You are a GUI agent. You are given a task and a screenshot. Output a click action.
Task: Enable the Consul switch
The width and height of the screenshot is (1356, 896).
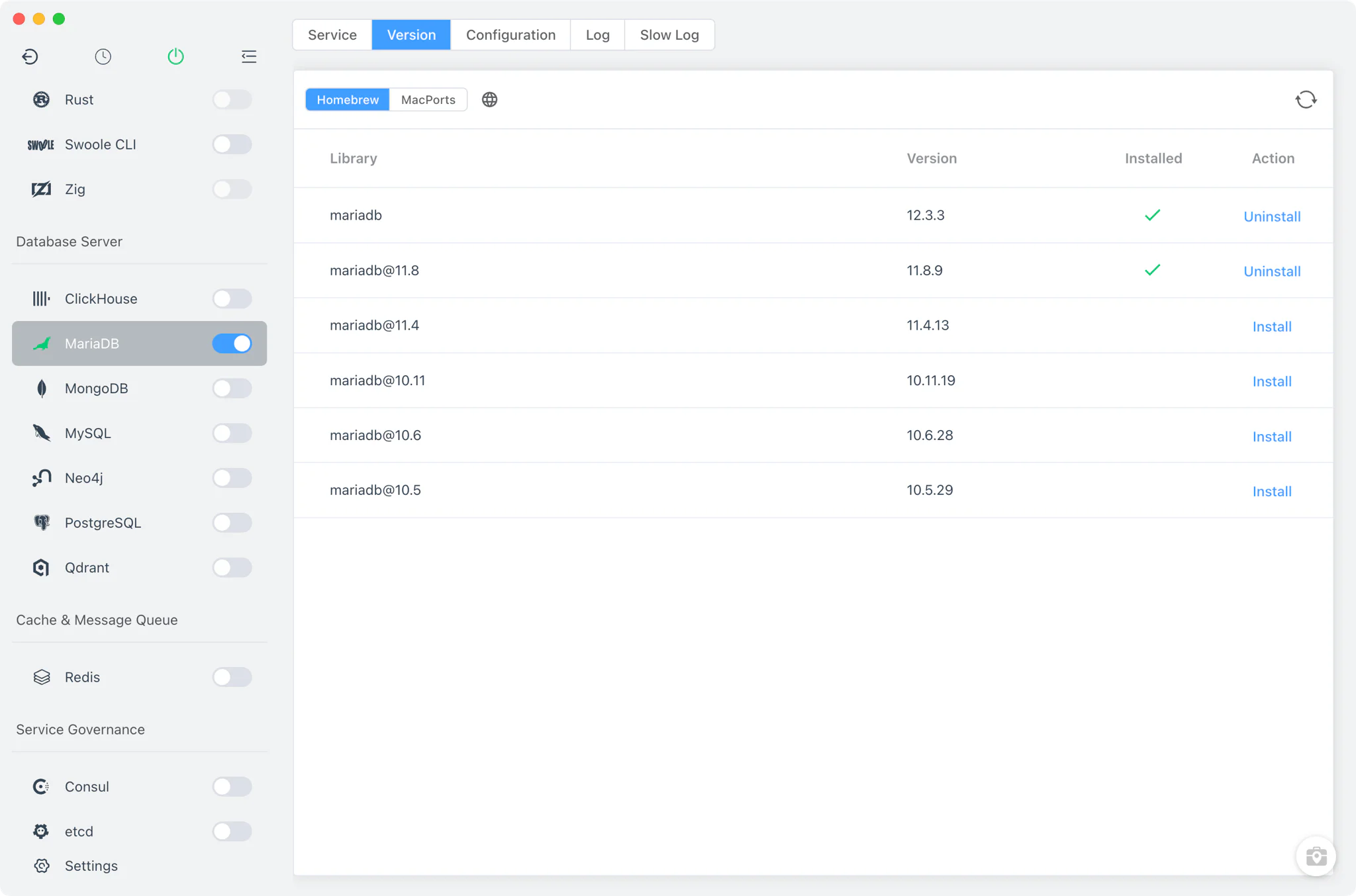pyautogui.click(x=232, y=786)
